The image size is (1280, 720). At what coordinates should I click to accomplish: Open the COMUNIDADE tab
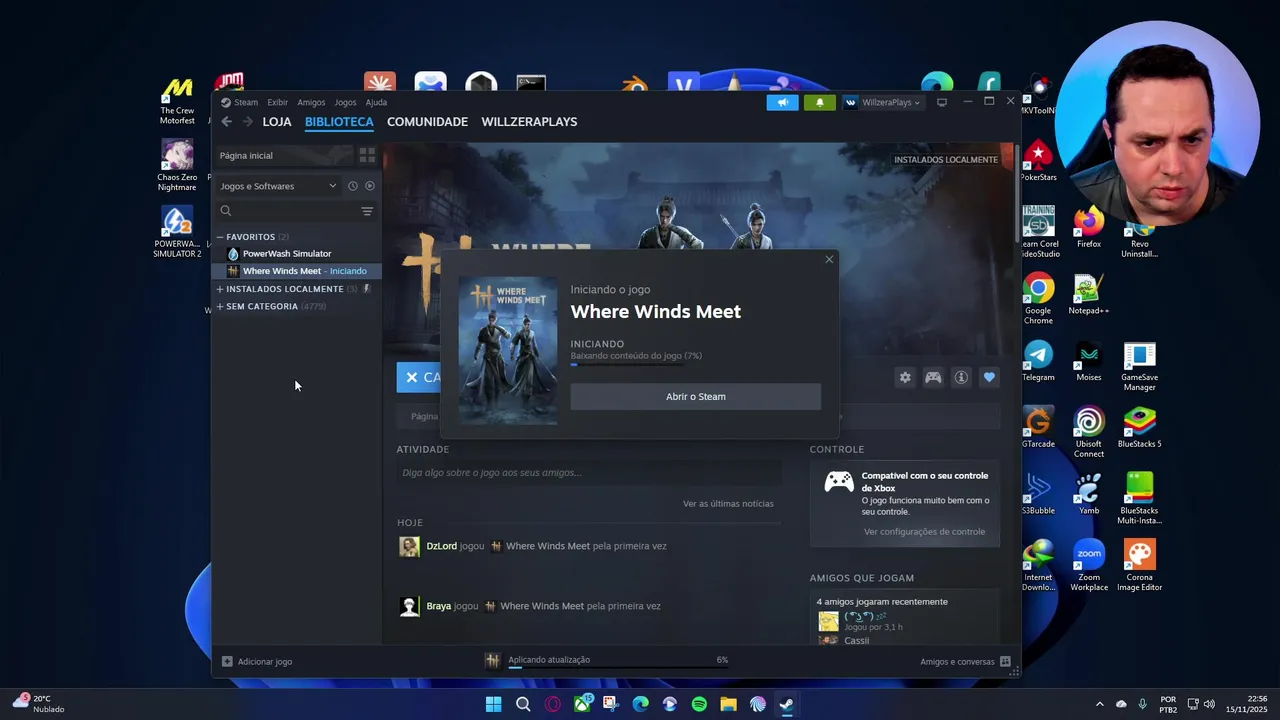point(427,122)
